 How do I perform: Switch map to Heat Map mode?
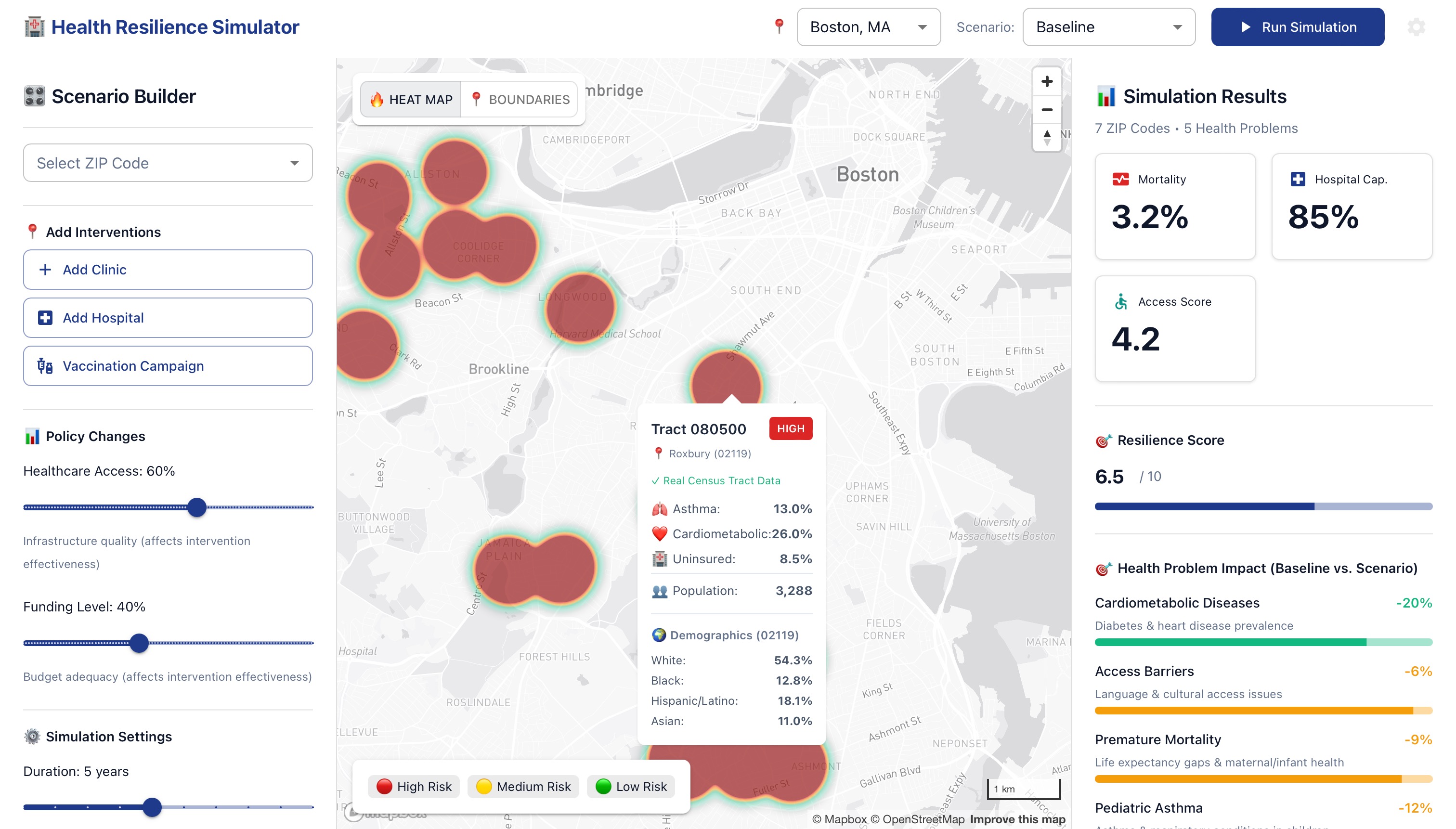[411, 99]
